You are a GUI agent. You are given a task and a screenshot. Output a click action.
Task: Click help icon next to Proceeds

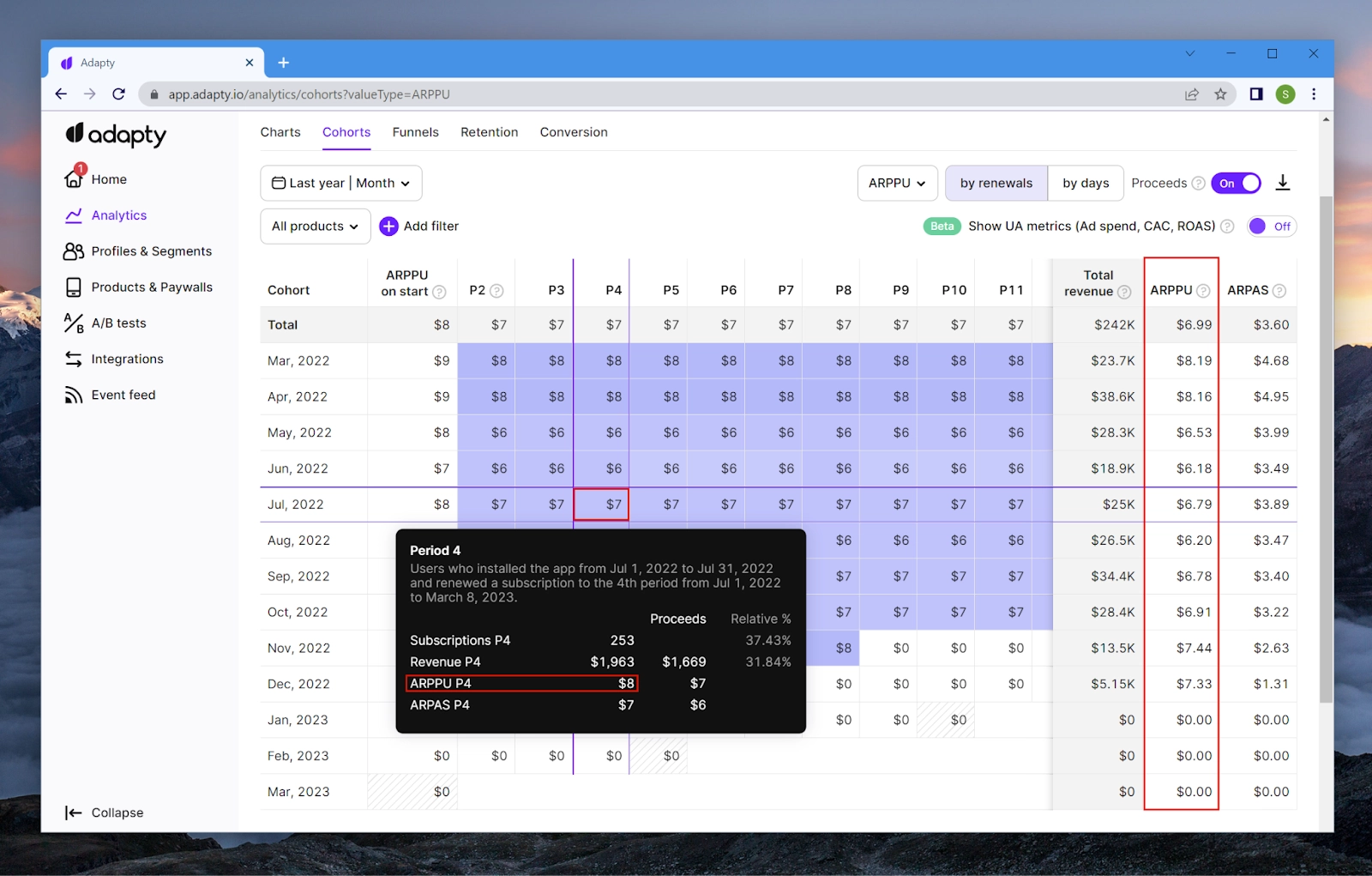tap(1199, 184)
